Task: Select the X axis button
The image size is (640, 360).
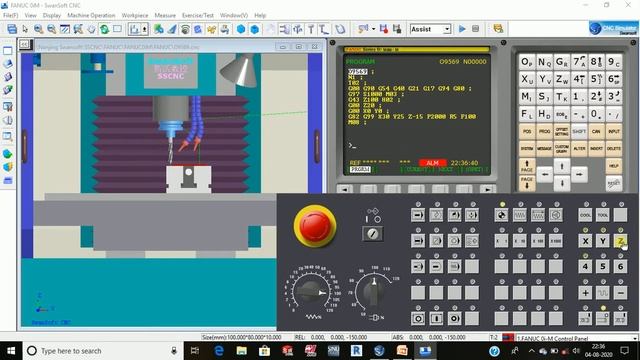Action: tap(585, 241)
